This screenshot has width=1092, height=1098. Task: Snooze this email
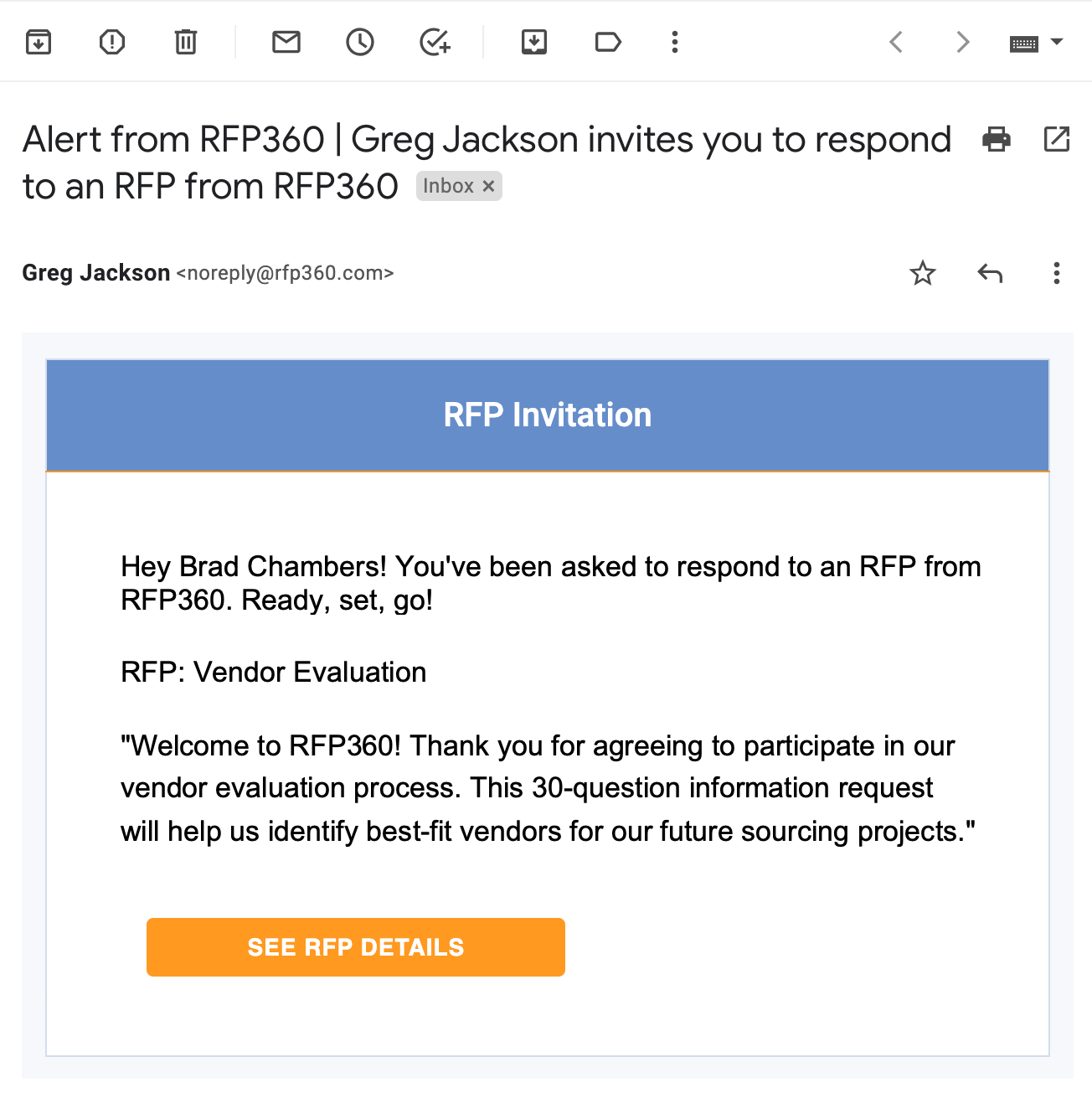tap(359, 41)
